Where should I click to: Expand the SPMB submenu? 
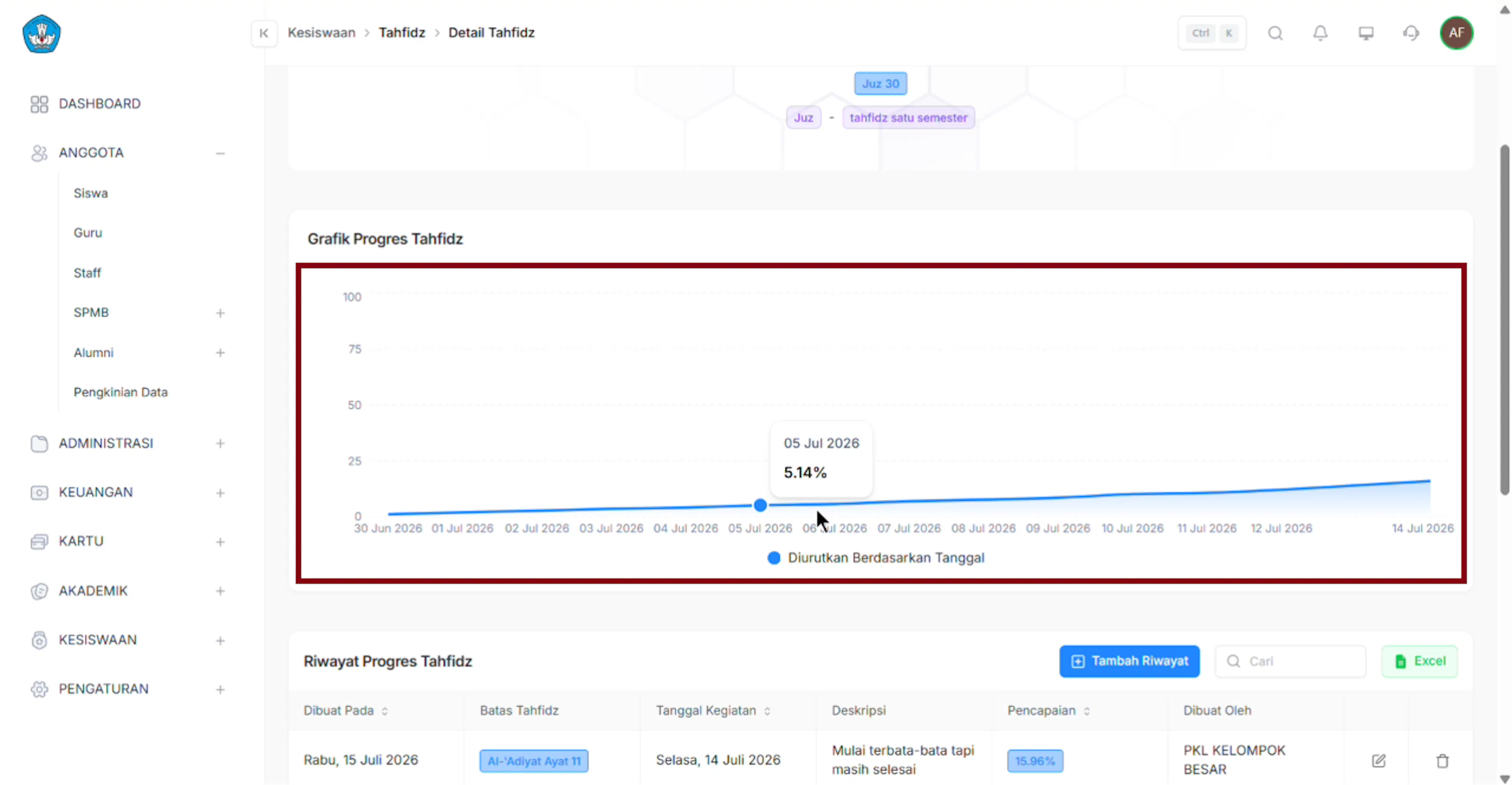[220, 313]
